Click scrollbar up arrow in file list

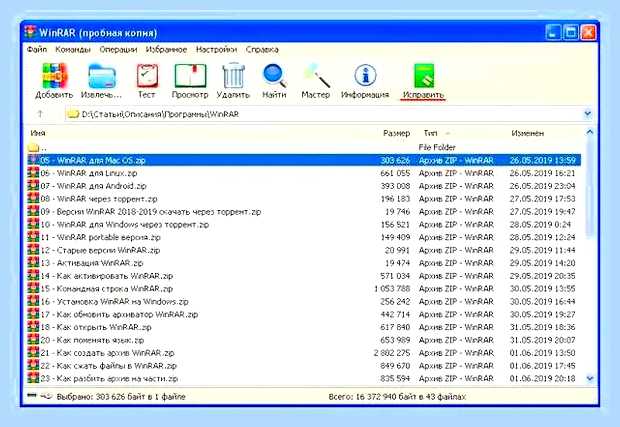pyautogui.click(x=590, y=132)
